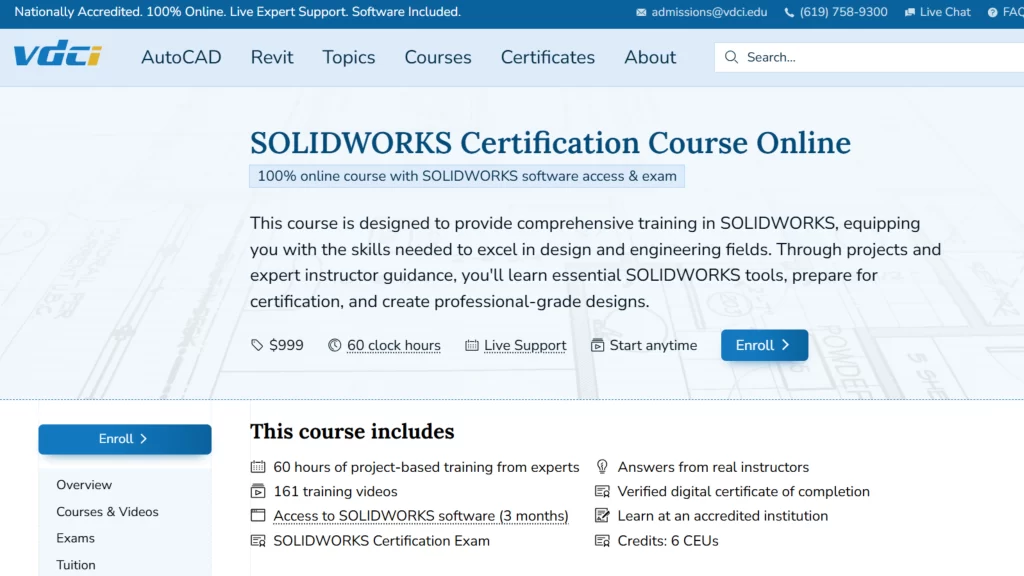The height and width of the screenshot is (576, 1024).
Task: Open the AutoCAD menu
Action: click(x=181, y=57)
